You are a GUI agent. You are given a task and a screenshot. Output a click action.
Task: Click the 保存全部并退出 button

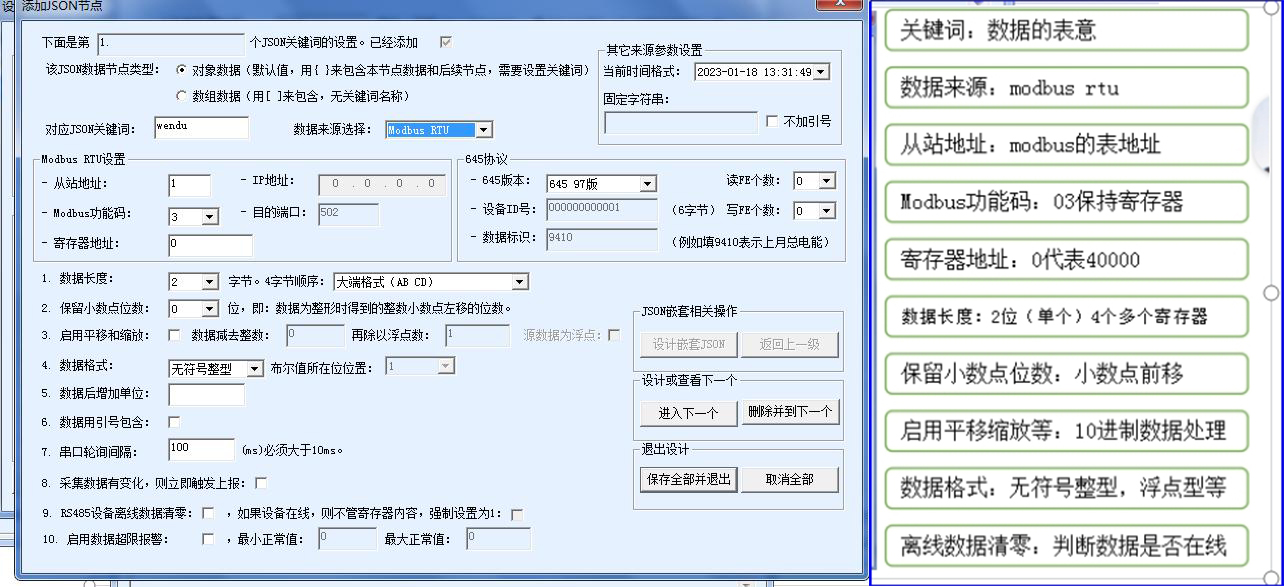coord(689,479)
